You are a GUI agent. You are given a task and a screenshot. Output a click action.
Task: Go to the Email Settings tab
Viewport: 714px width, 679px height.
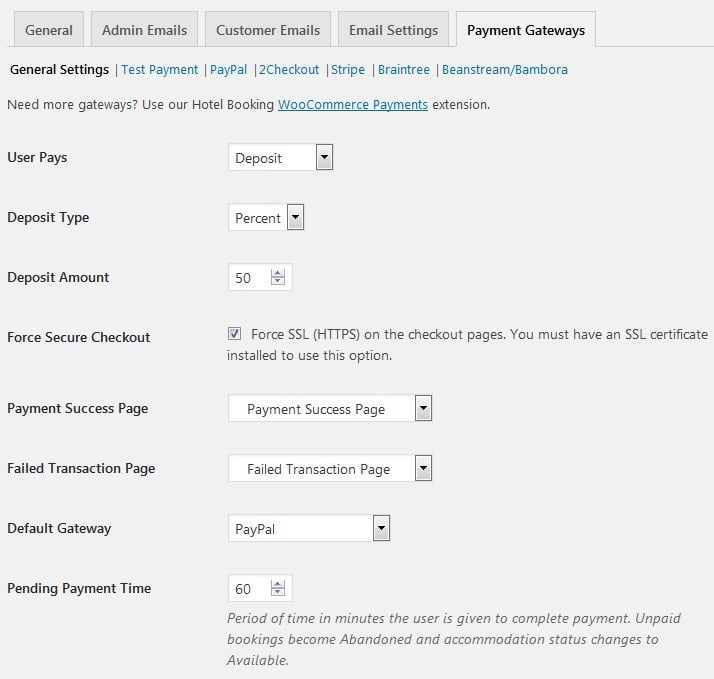pyautogui.click(x=393, y=30)
